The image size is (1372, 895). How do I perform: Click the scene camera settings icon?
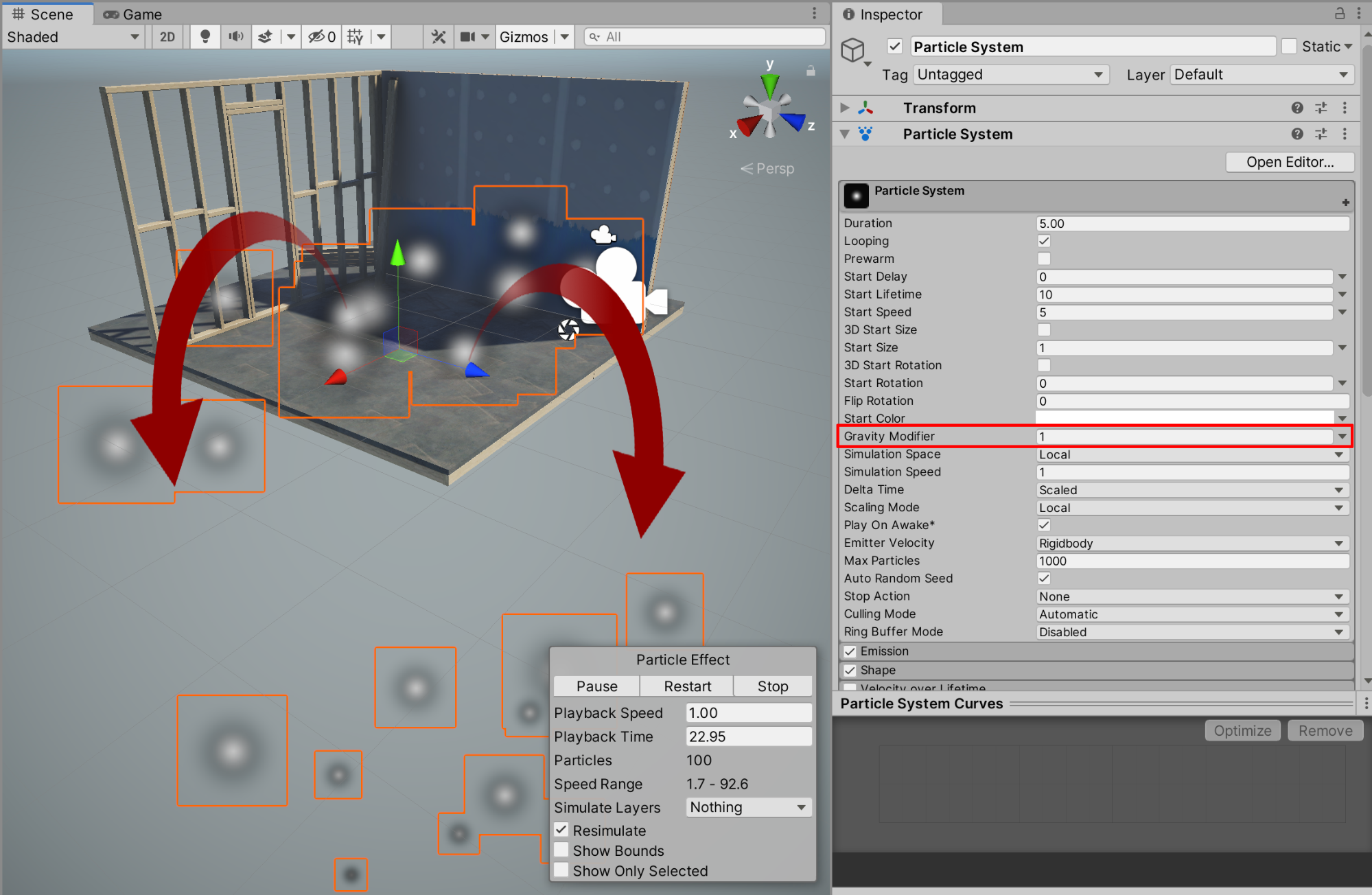point(468,37)
